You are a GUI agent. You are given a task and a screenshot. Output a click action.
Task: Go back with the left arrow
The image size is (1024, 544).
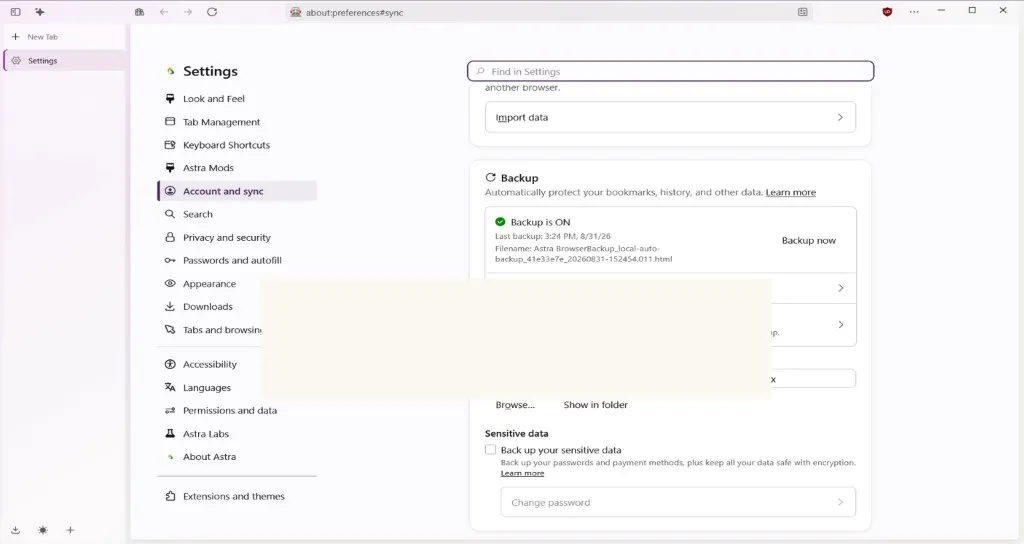pyautogui.click(x=164, y=12)
